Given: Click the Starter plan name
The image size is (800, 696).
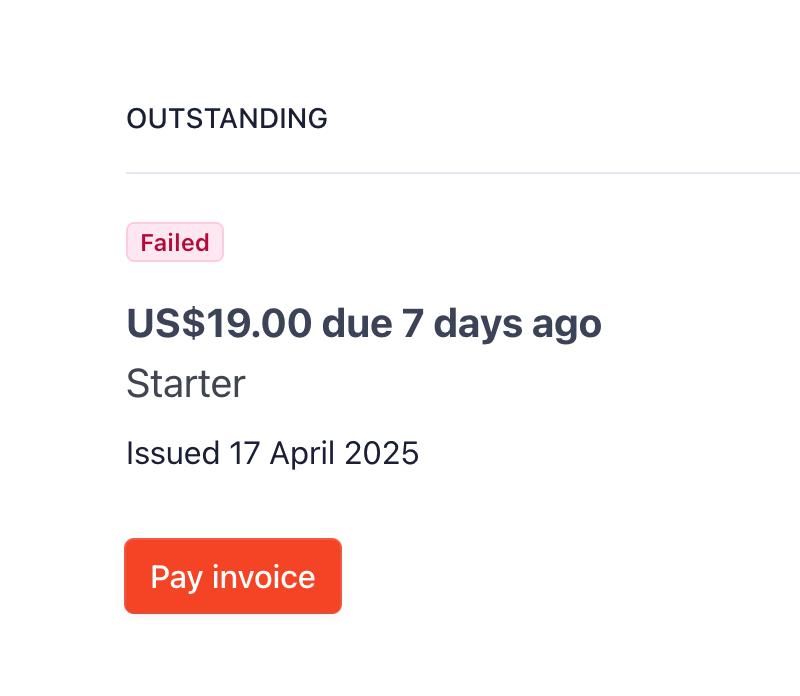Looking at the screenshot, I should 186,384.
